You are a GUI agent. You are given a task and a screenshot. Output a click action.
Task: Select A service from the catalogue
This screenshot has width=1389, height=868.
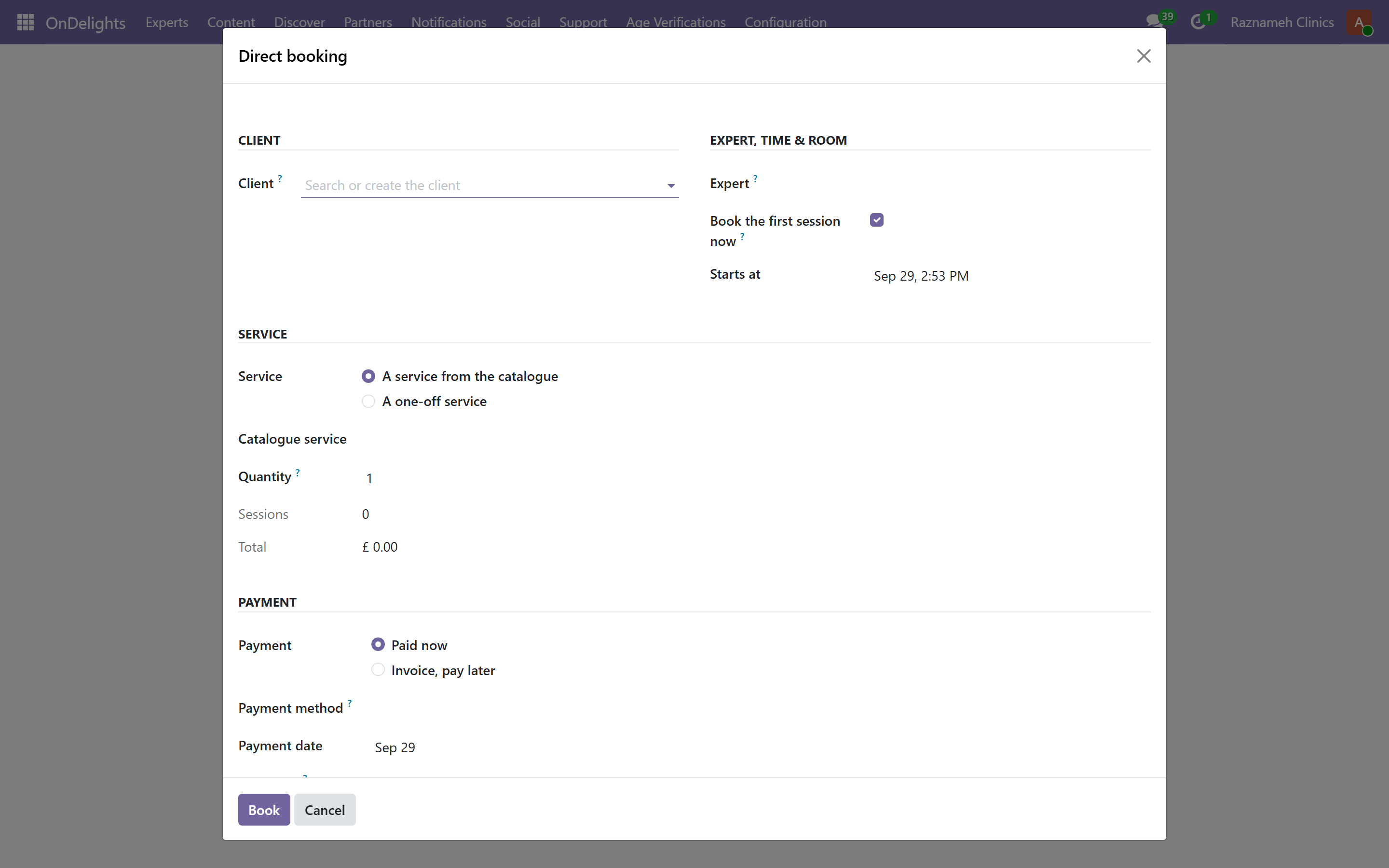point(368,376)
